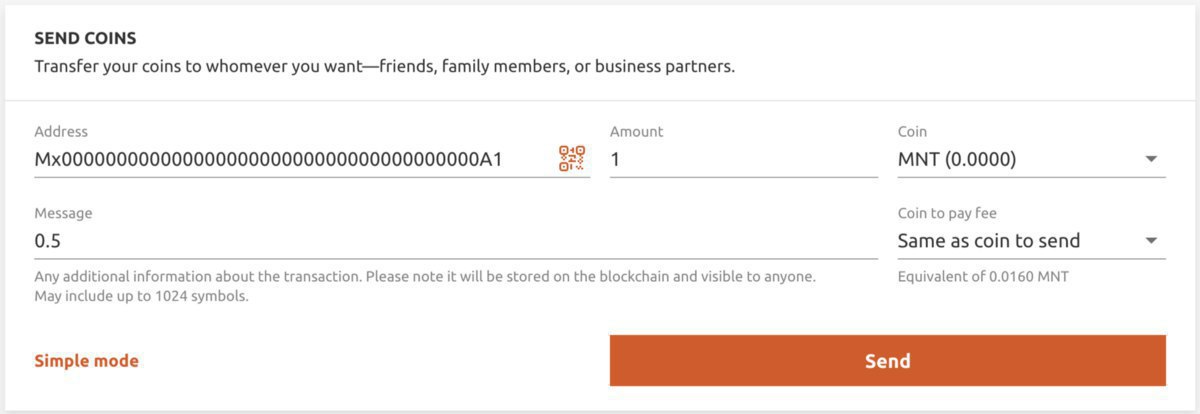Image resolution: width=1200 pixels, height=414 pixels.
Task: Select the 'Coin to pay fee' label
Action: [947, 213]
